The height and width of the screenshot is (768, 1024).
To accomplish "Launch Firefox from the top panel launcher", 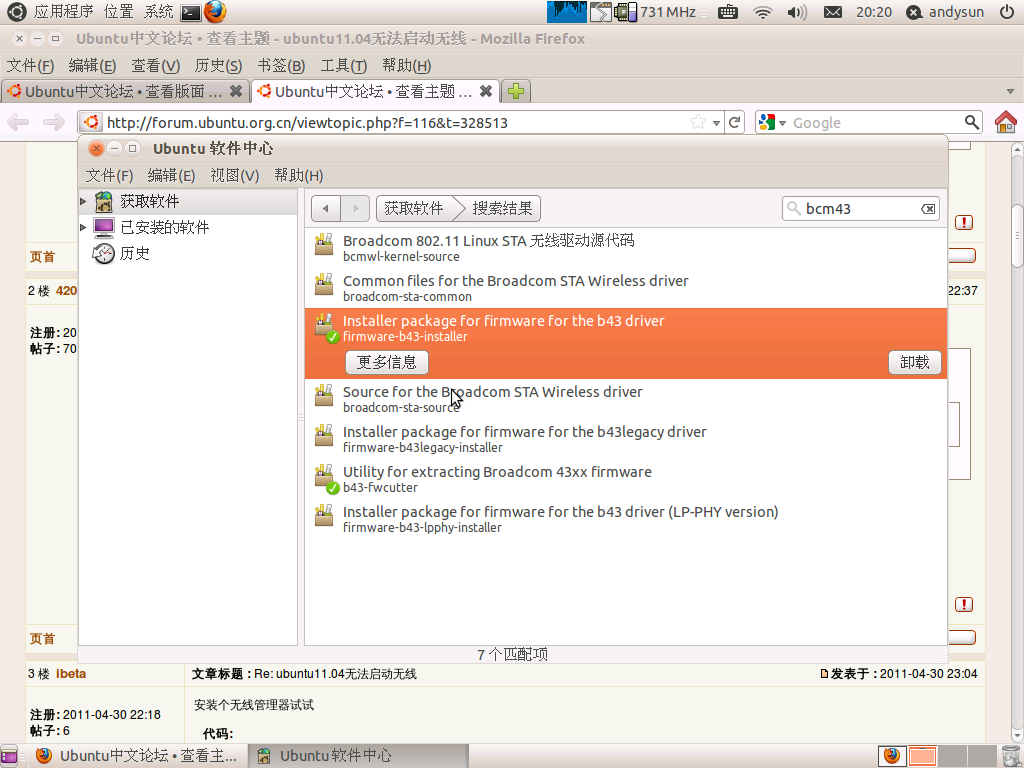I will coord(215,11).
